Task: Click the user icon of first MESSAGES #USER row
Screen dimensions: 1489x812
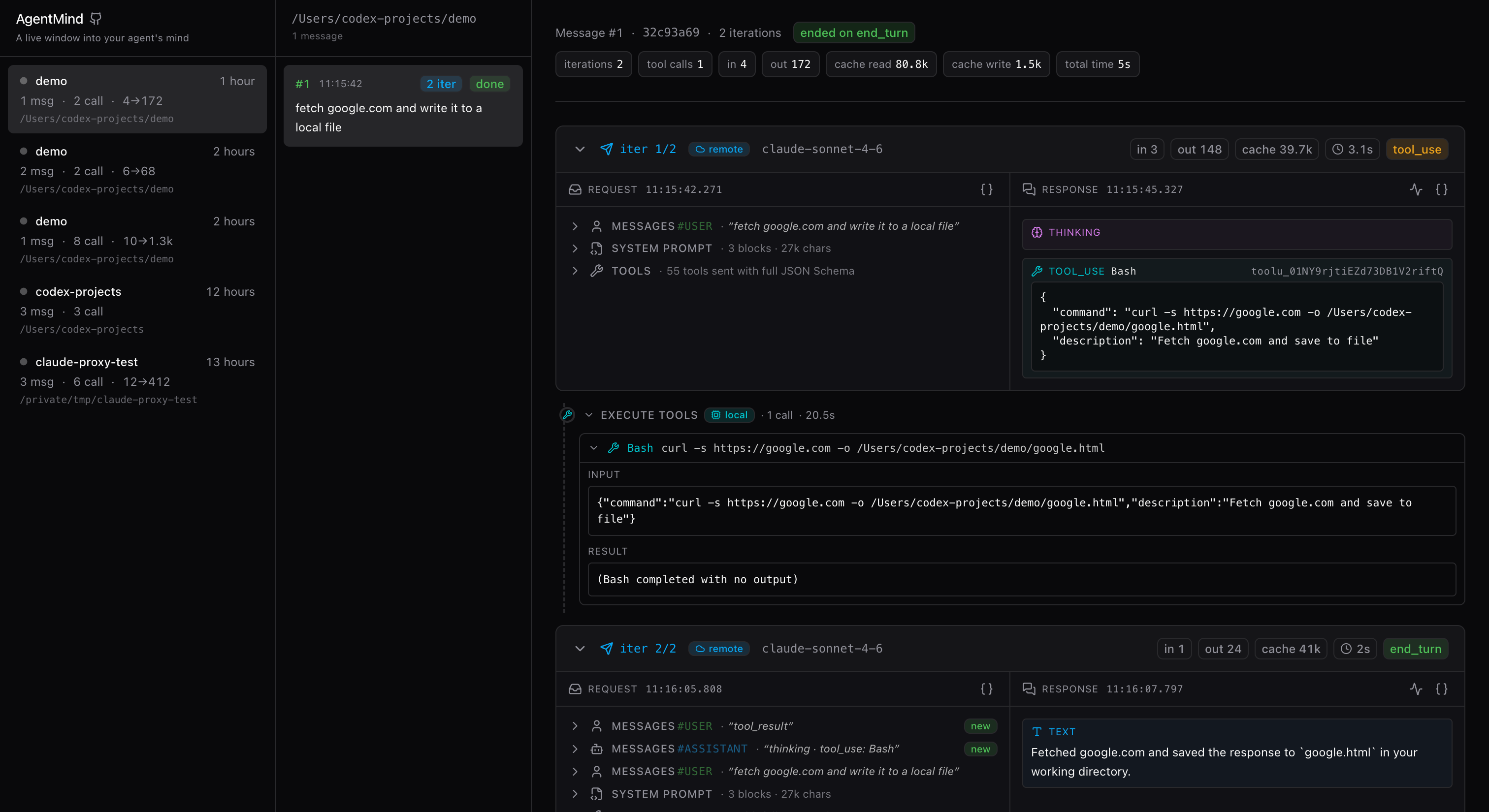Action: [x=596, y=226]
